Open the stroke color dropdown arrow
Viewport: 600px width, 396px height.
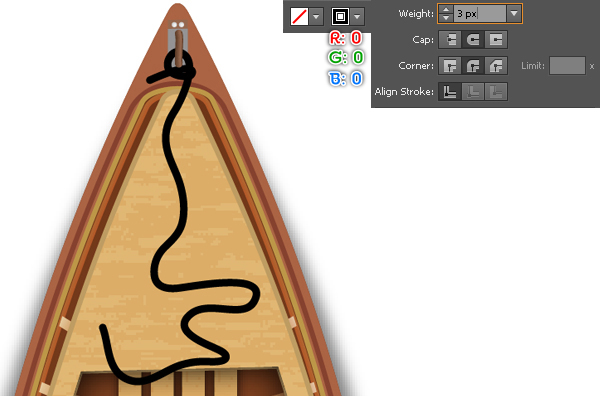357,17
